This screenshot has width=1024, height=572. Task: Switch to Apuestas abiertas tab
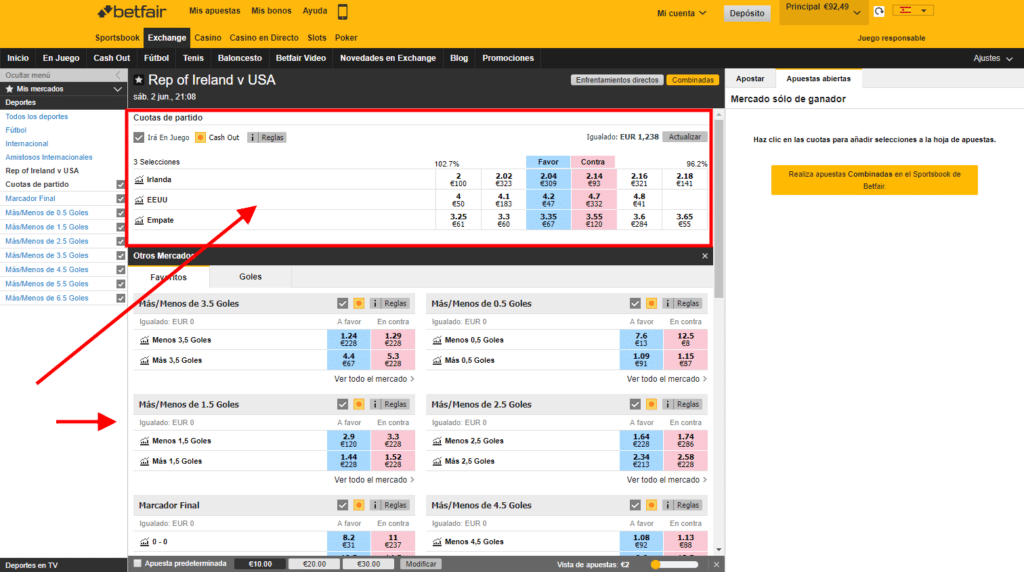coord(818,78)
